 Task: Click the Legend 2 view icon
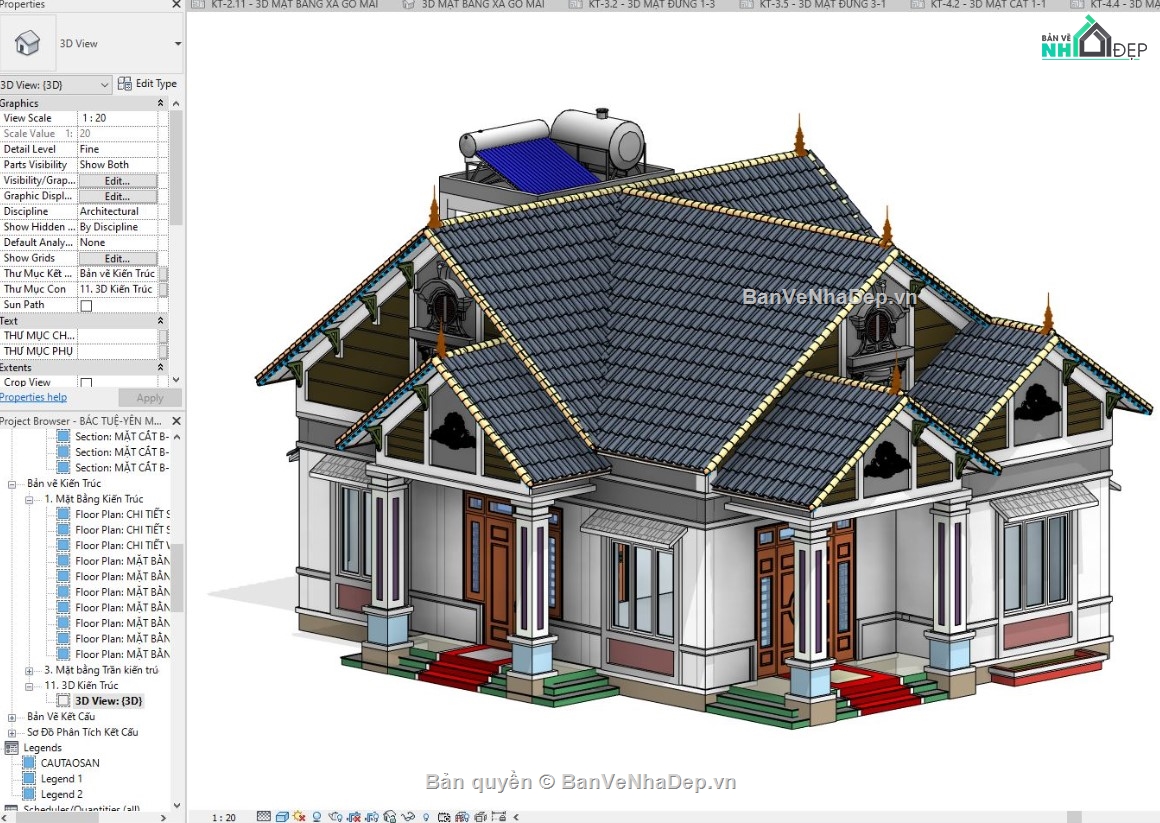pyautogui.click(x=29, y=794)
